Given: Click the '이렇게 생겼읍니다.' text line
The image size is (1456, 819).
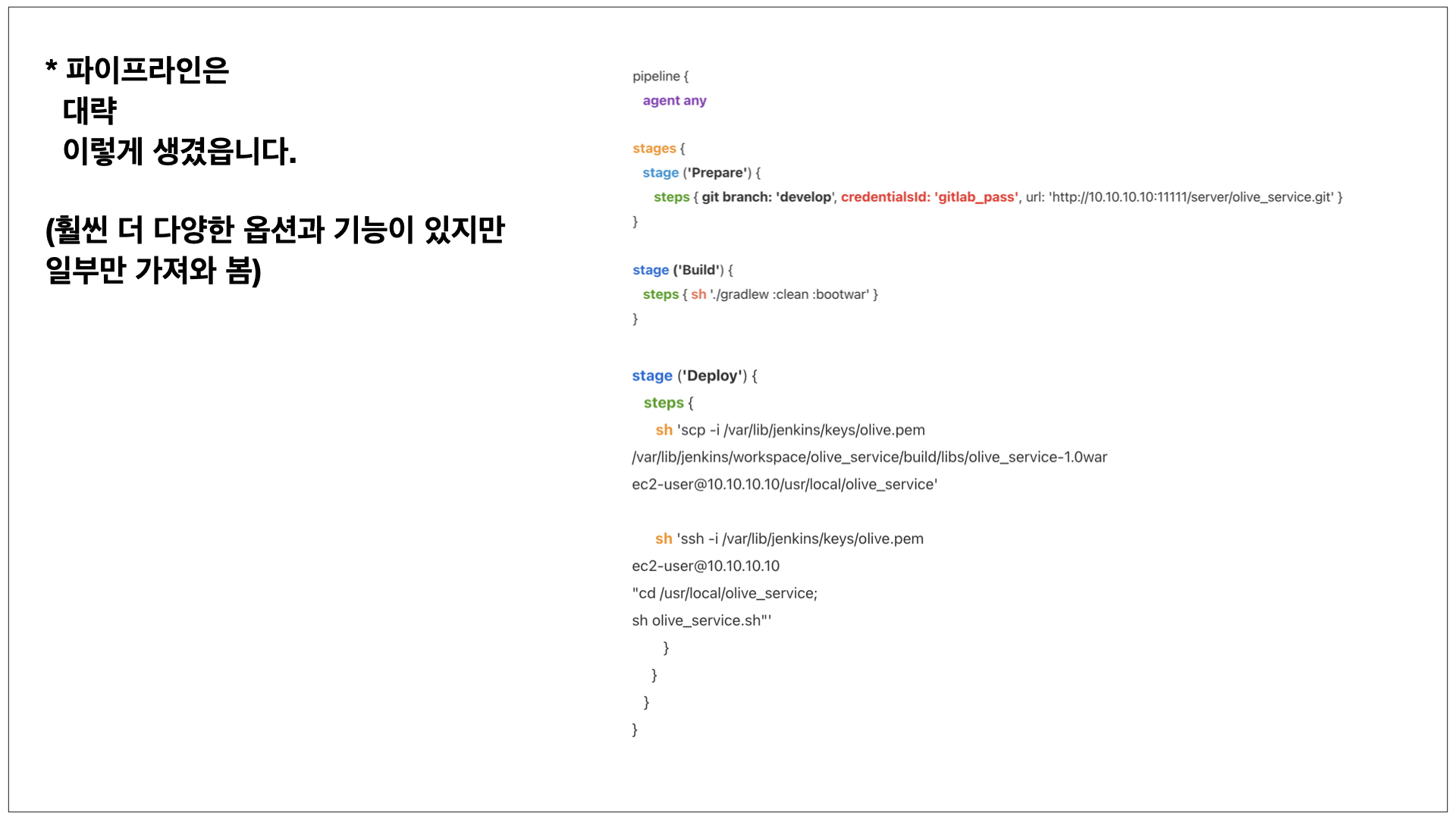Looking at the screenshot, I should pos(179,152).
